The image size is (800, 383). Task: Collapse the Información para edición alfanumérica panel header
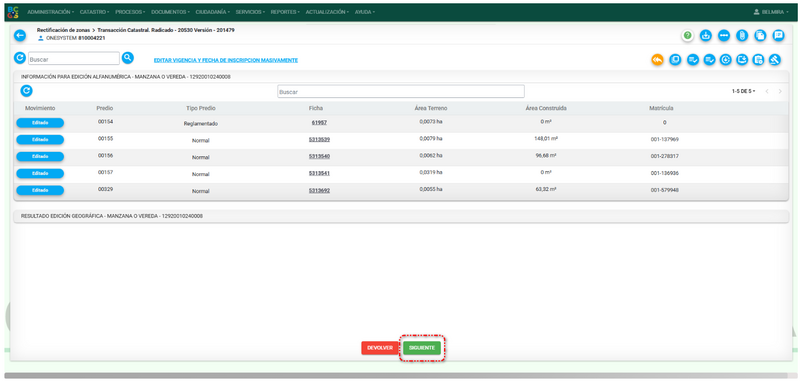pos(401,76)
